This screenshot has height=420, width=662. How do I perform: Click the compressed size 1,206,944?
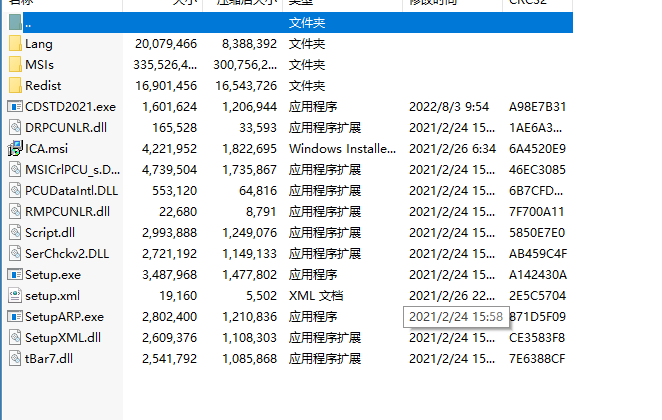(x=250, y=107)
